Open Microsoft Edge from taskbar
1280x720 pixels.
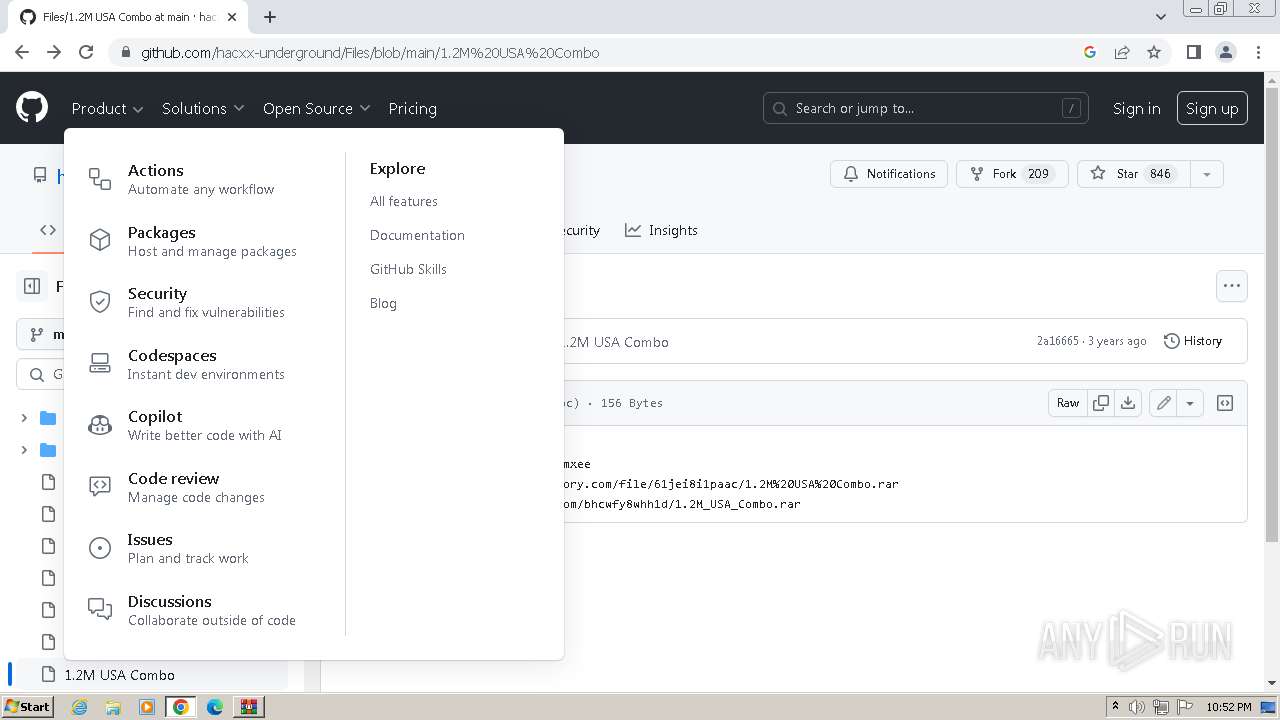point(215,706)
